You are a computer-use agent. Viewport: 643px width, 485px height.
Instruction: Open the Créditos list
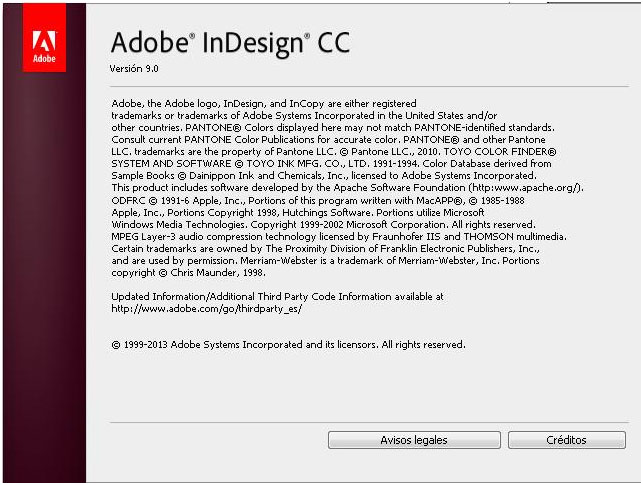click(x=567, y=440)
